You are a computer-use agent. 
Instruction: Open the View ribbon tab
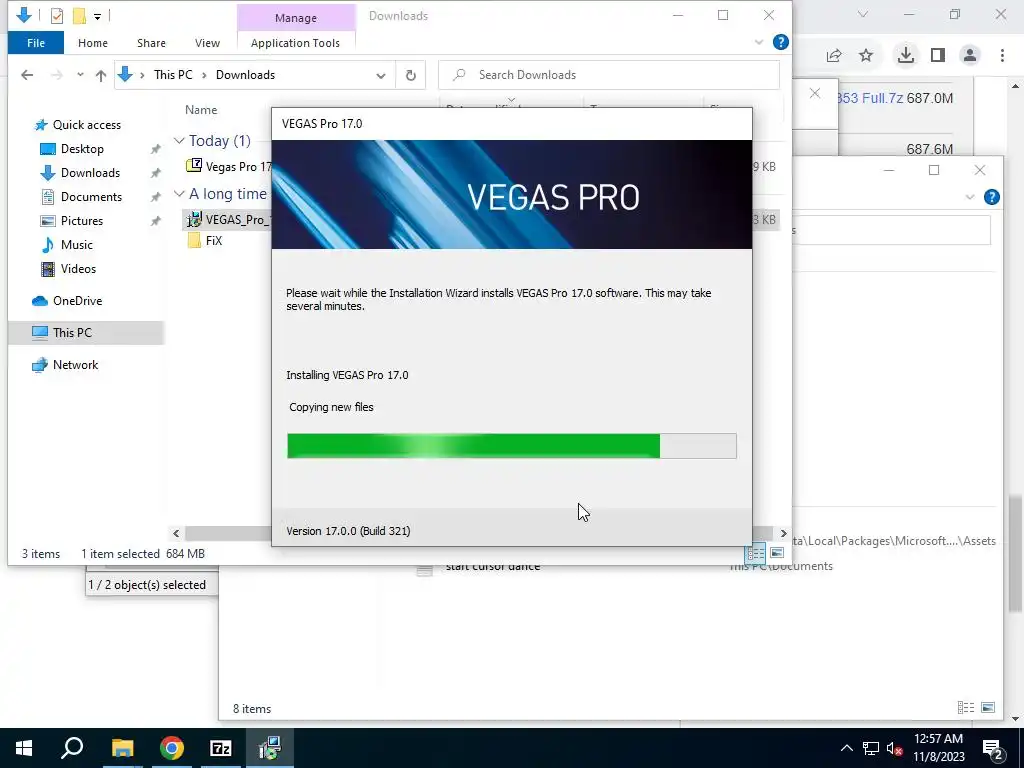[x=207, y=43]
